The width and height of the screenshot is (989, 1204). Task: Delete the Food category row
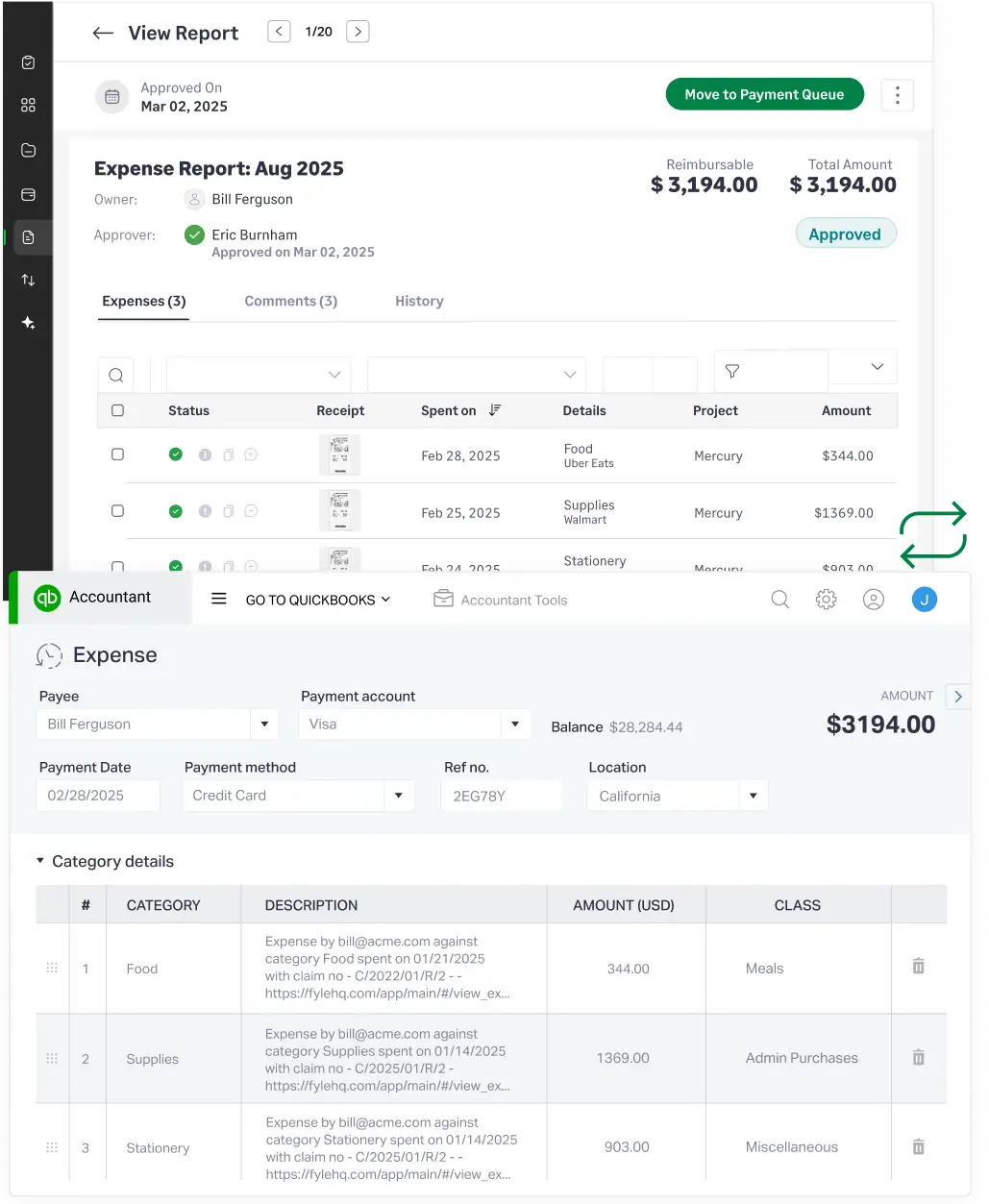click(918, 967)
